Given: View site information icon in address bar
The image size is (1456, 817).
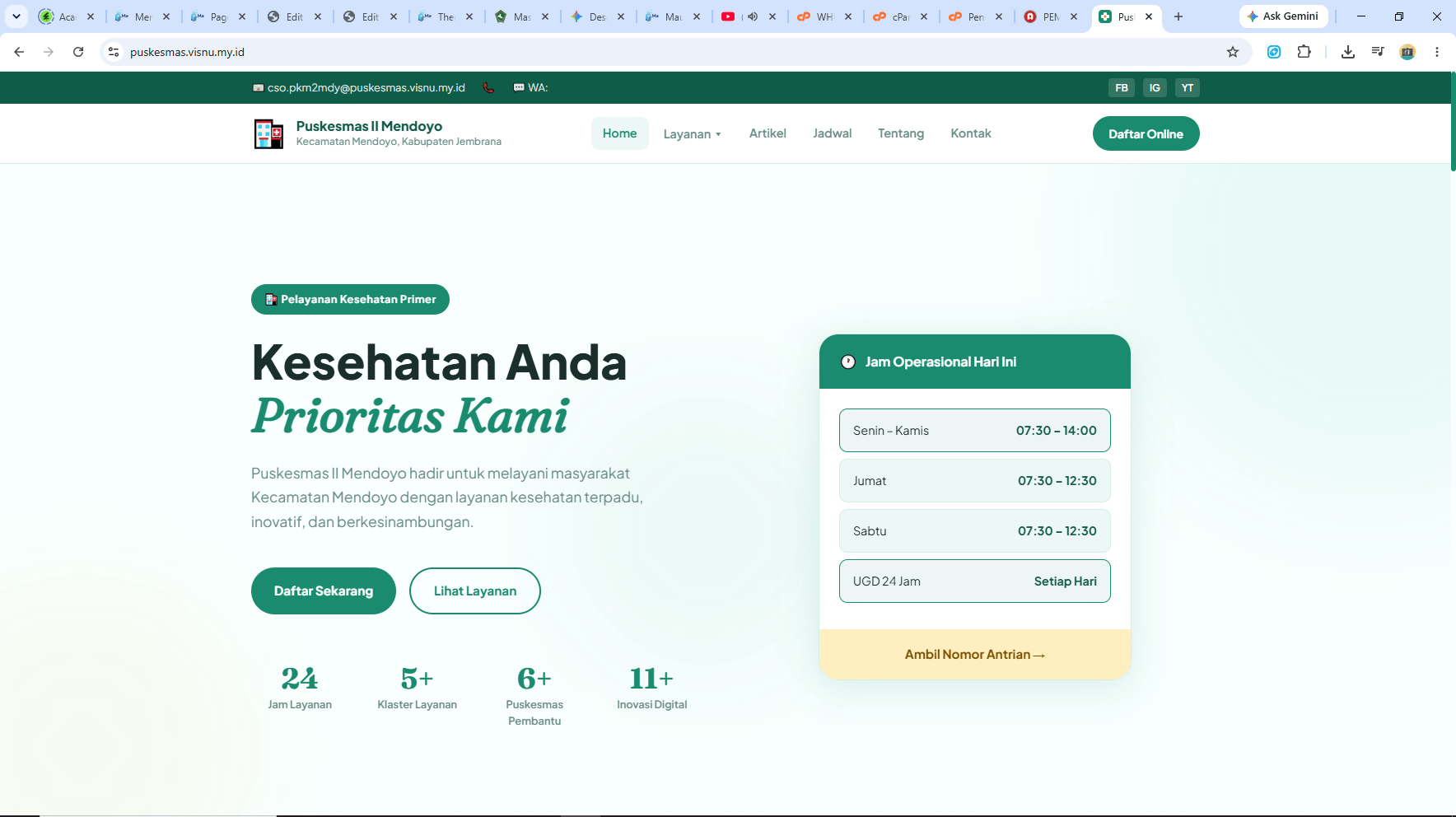Looking at the screenshot, I should (x=114, y=52).
